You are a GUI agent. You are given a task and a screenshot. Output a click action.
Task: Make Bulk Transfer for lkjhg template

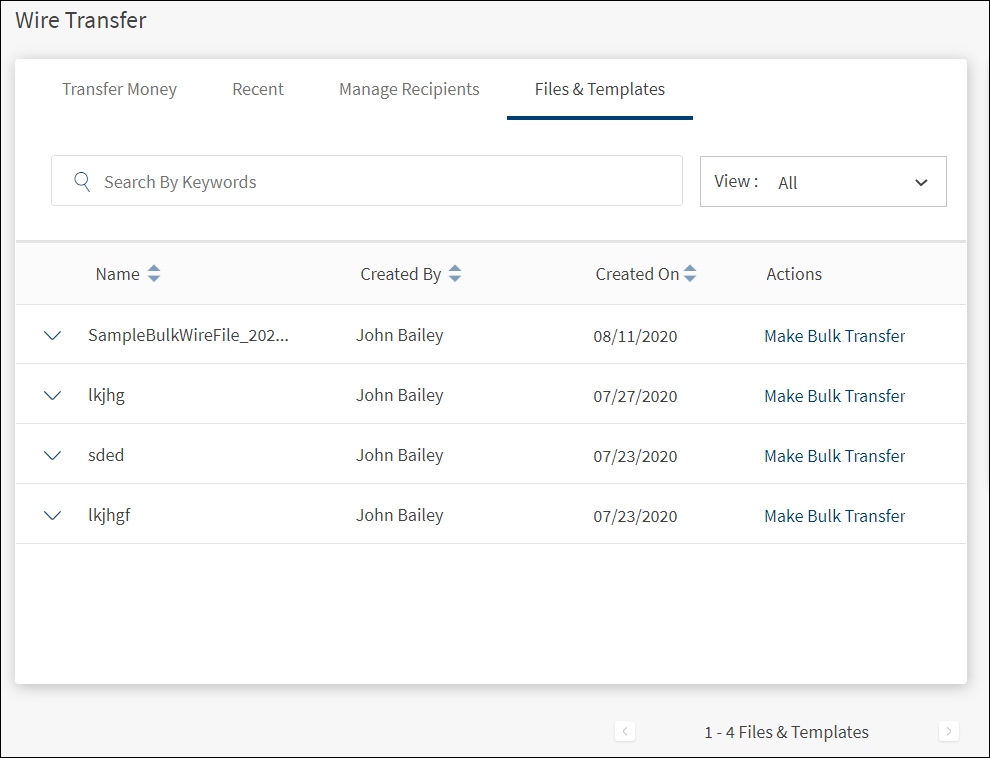835,396
